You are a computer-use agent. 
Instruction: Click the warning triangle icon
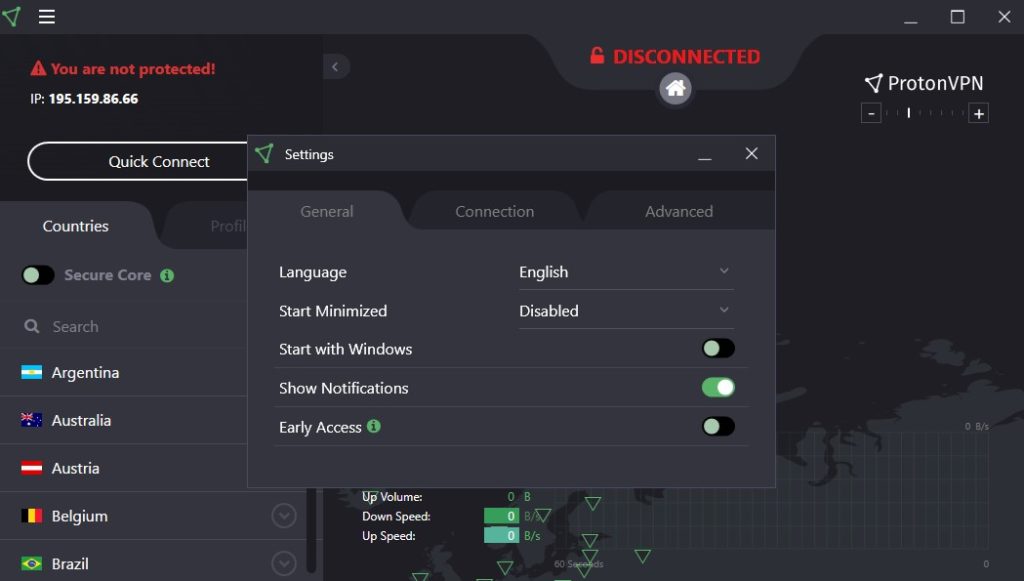point(38,69)
